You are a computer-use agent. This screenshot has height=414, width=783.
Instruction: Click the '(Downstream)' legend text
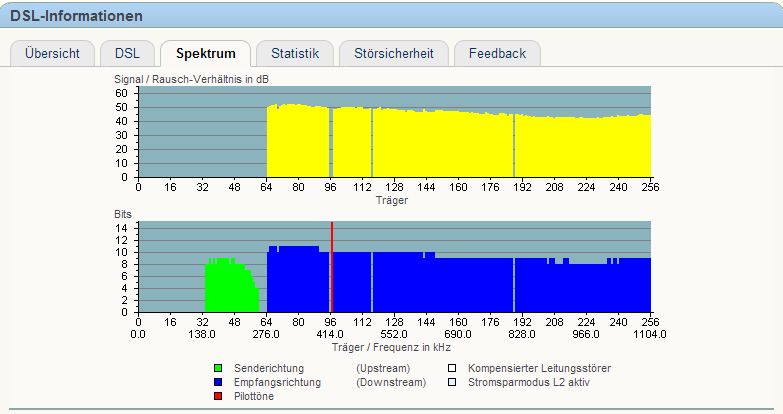pyautogui.click(x=391, y=383)
